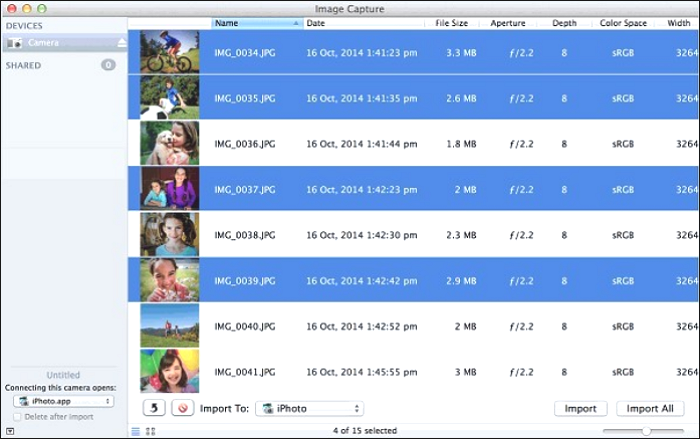The width and height of the screenshot is (700, 439).
Task: Click the Import All button
Action: (x=650, y=408)
